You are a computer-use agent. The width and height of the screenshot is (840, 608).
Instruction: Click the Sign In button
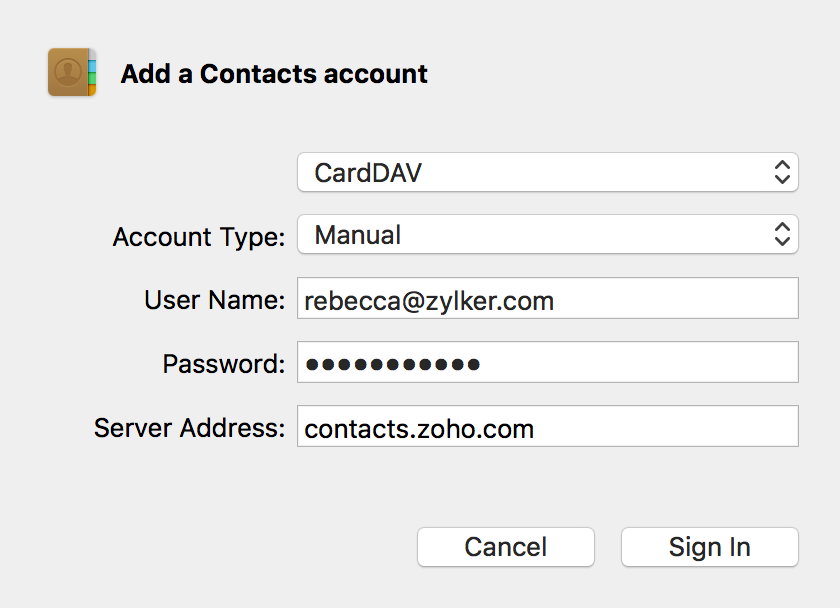709,547
